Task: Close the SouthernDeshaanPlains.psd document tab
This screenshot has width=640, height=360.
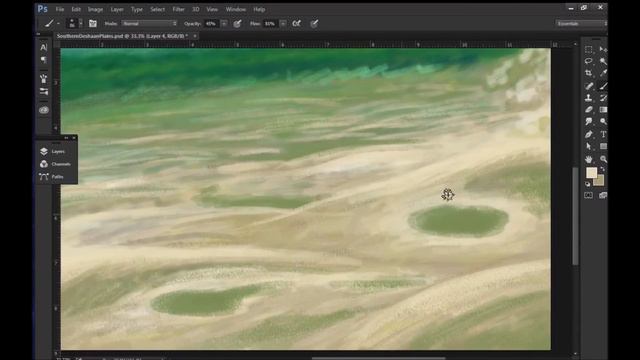Action: pyautogui.click(x=195, y=36)
